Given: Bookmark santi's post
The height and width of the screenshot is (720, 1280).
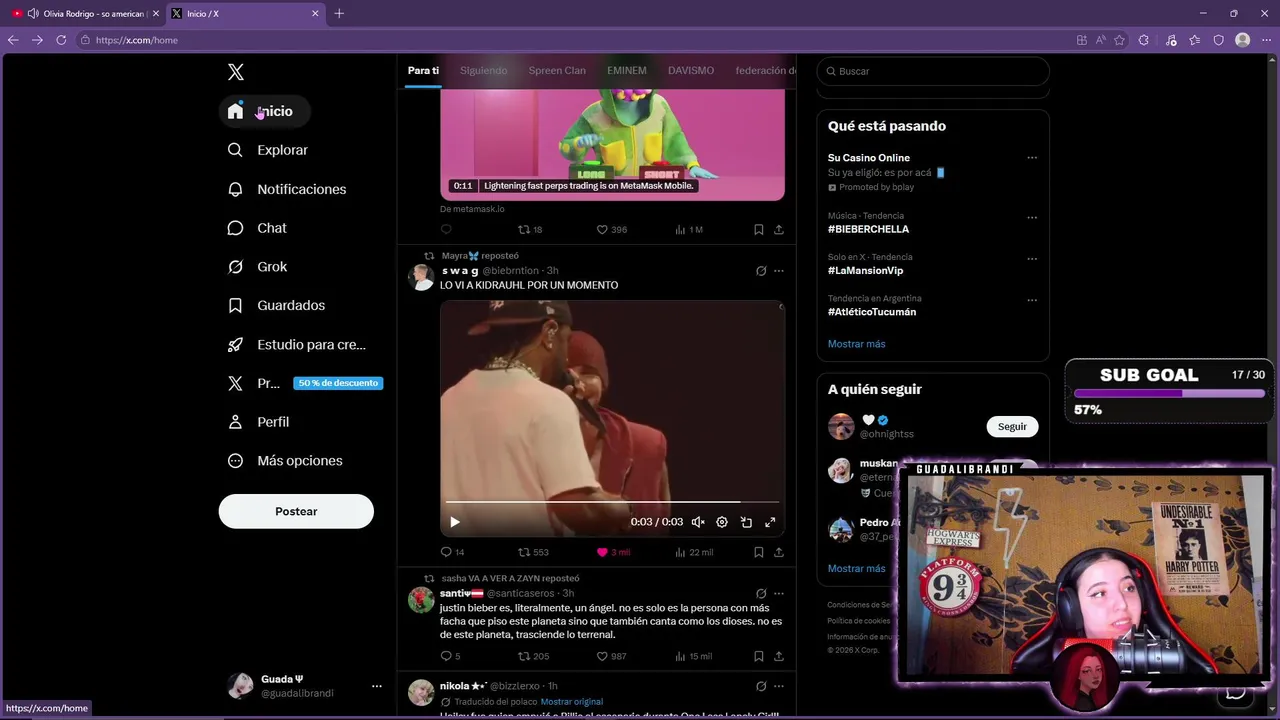Looking at the screenshot, I should 759,656.
